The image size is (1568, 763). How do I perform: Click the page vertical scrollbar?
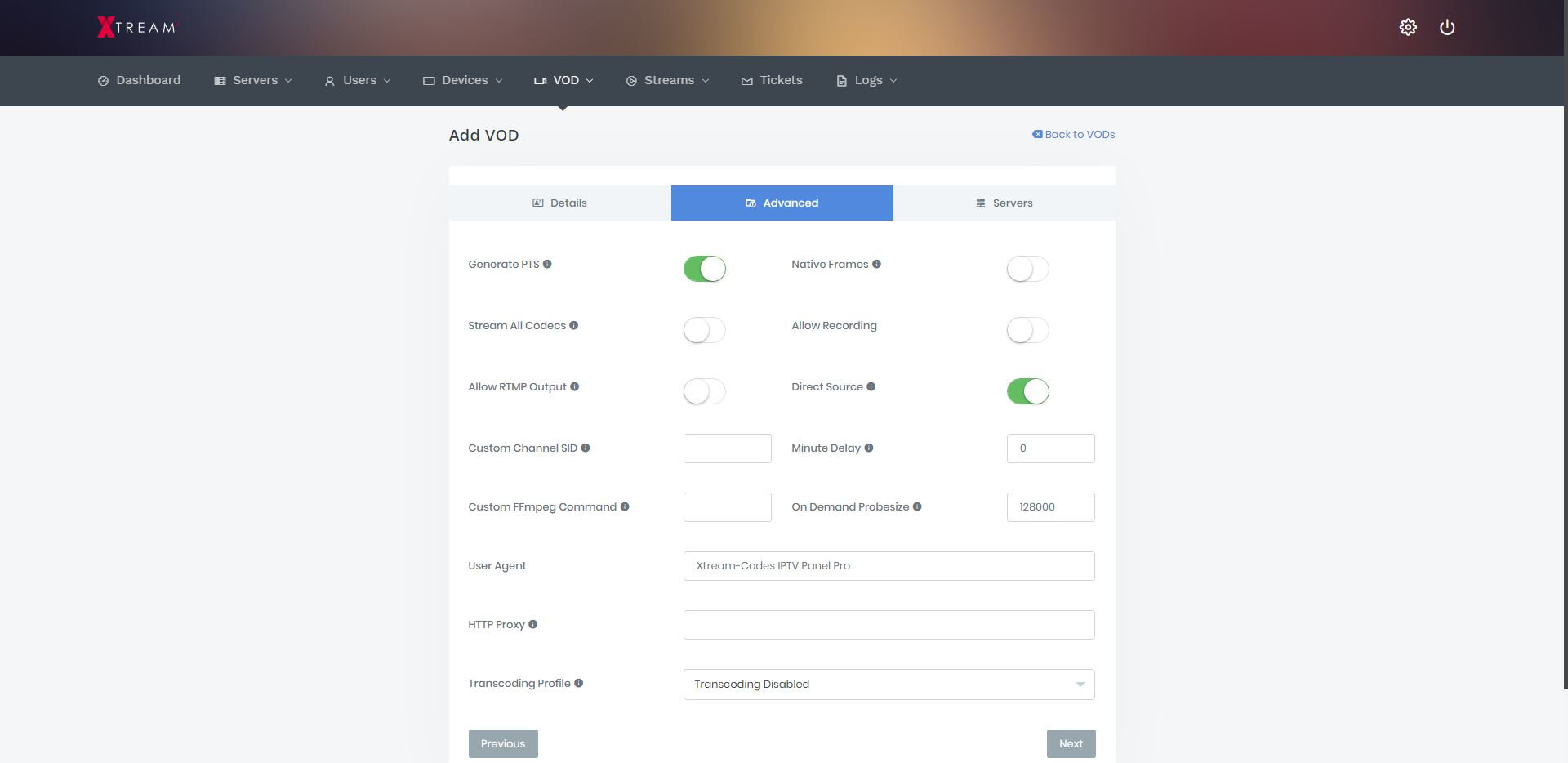coord(1565,343)
